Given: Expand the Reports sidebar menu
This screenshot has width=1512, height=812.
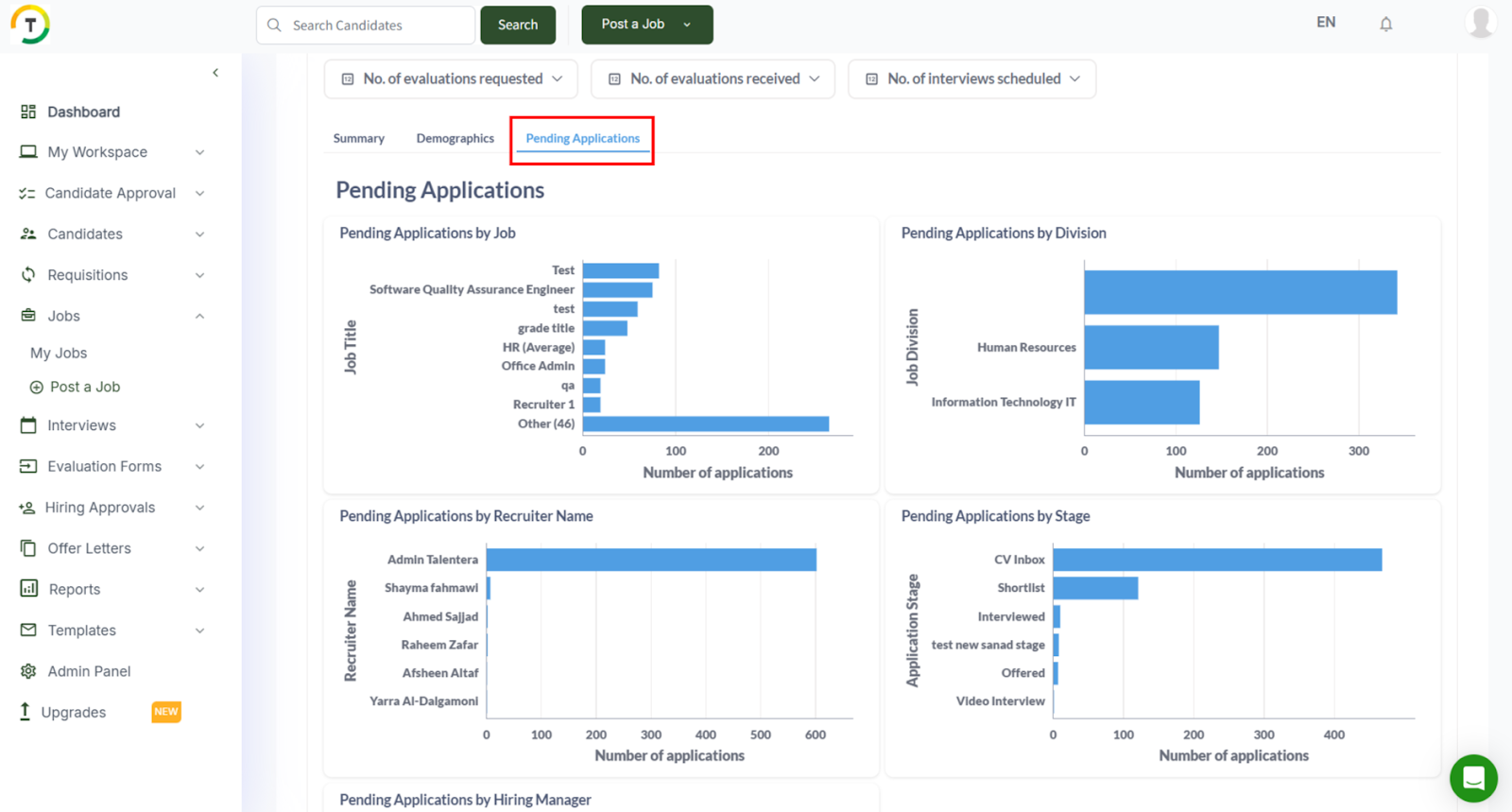Looking at the screenshot, I should pos(199,590).
